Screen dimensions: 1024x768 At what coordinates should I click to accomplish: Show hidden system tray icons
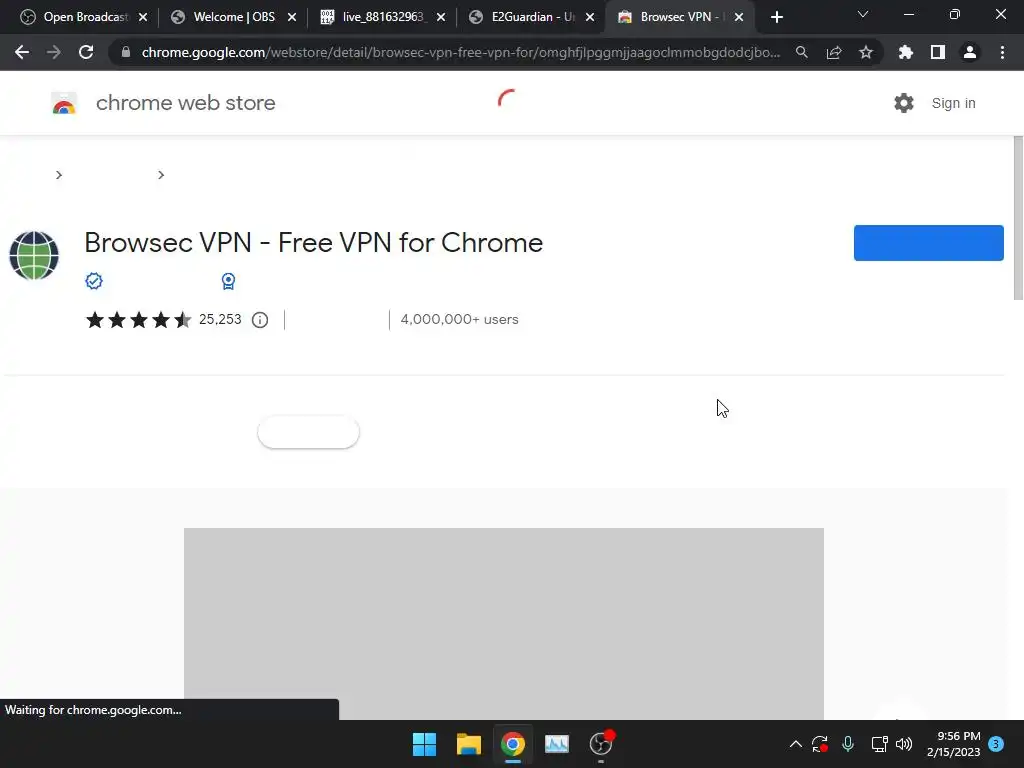pos(795,744)
